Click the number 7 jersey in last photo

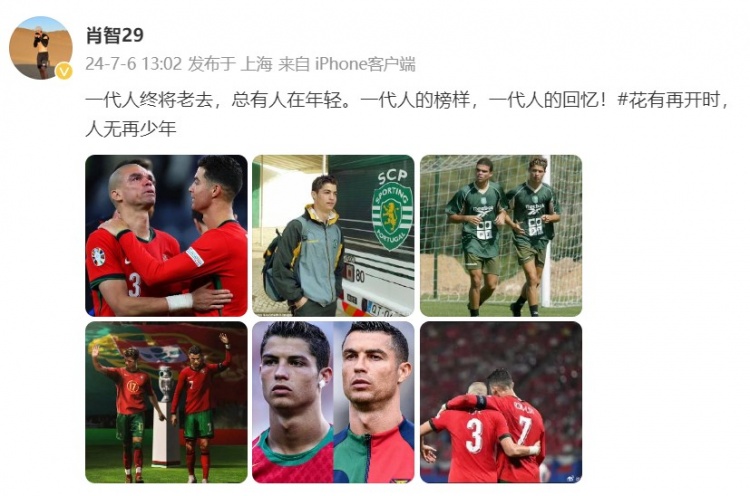pyautogui.click(x=520, y=435)
